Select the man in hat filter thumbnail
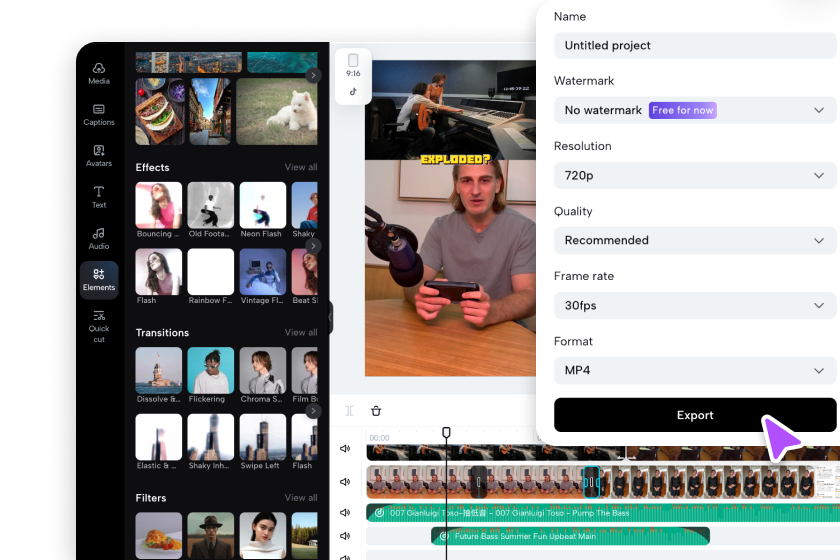840x560 pixels. (x=211, y=535)
